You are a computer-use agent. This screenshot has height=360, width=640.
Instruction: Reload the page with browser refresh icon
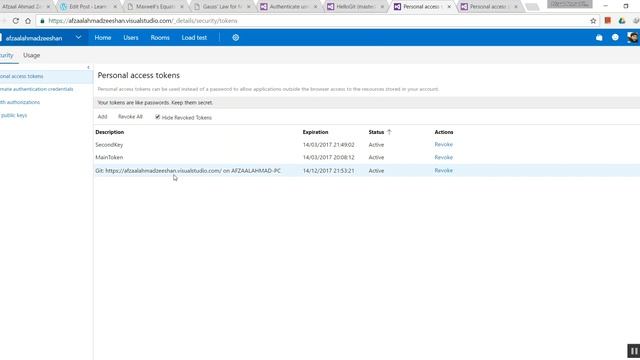point(16,21)
